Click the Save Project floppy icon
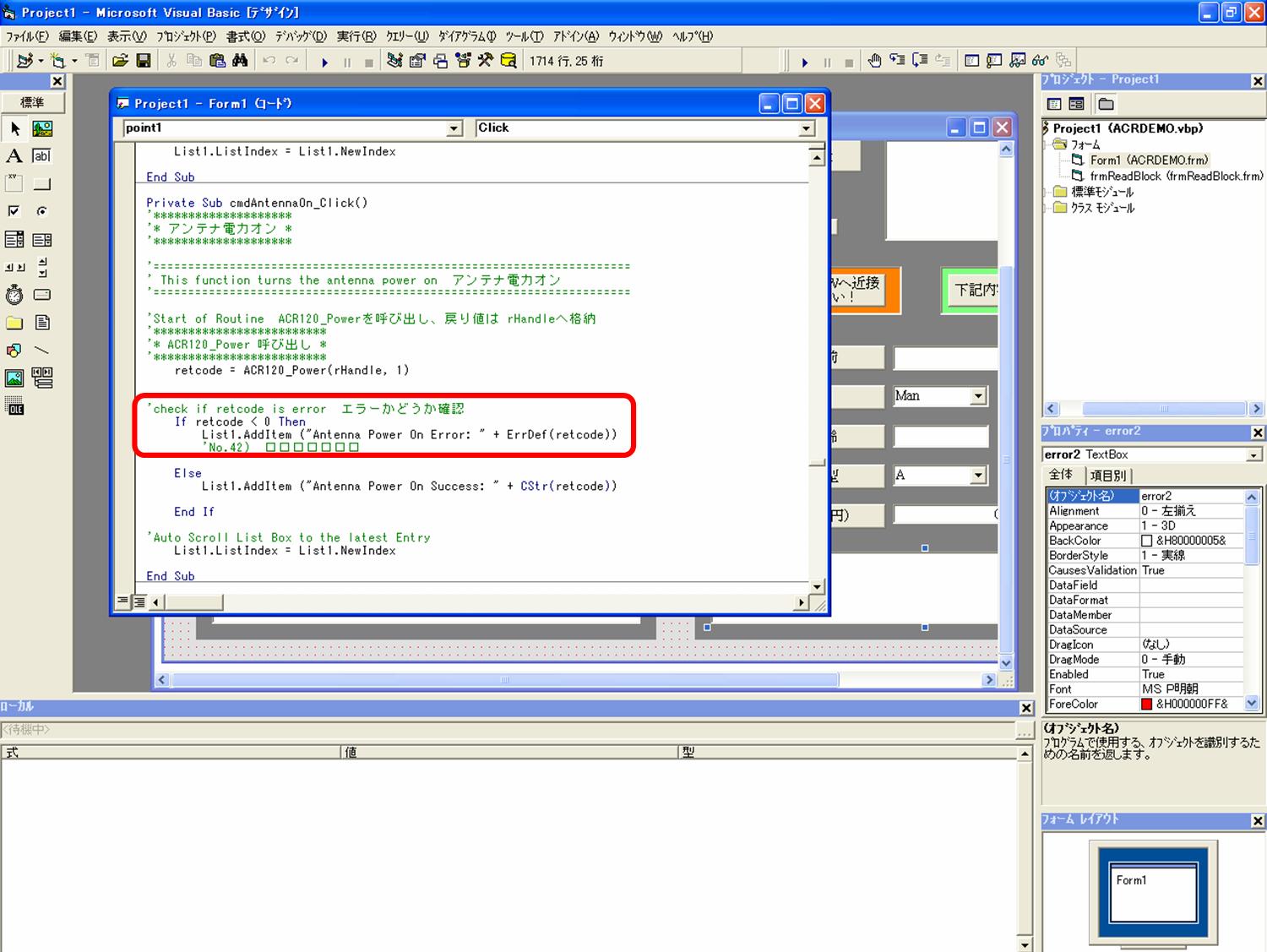Screen dimensions: 1267x952 pyautogui.click(x=144, y=61)
